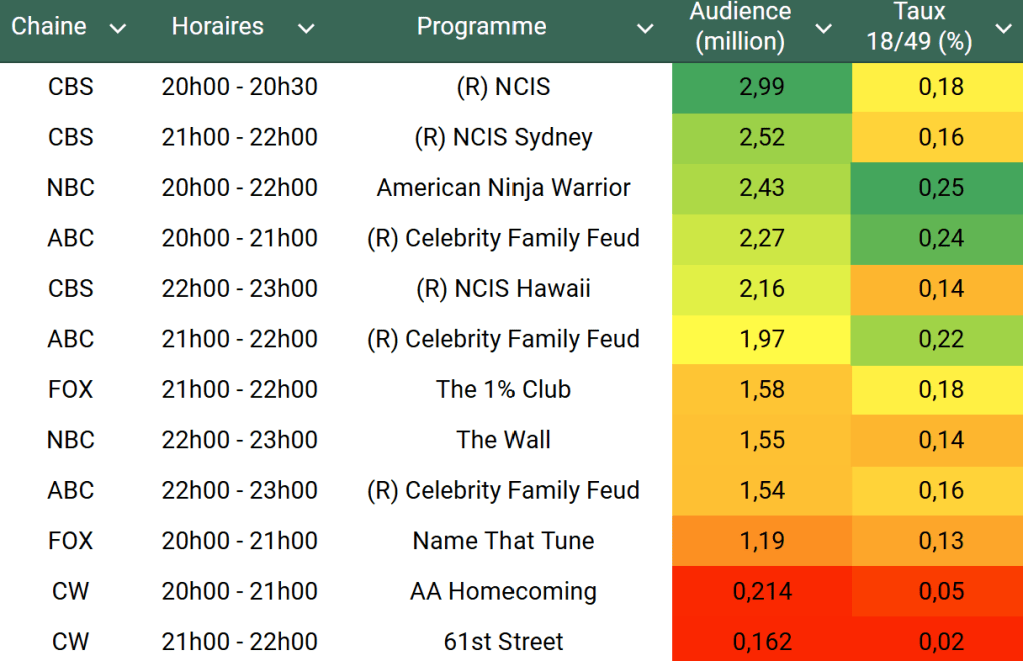Click the (R) NCIS Sydney cell
The image size is (1023, 661).
(x=503, y=137)
